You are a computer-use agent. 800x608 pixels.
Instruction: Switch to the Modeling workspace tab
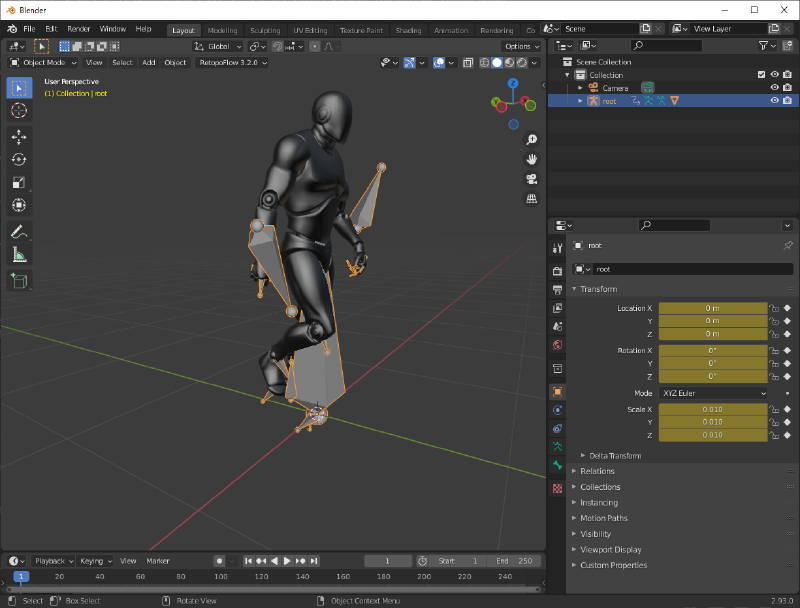(222, 30)
